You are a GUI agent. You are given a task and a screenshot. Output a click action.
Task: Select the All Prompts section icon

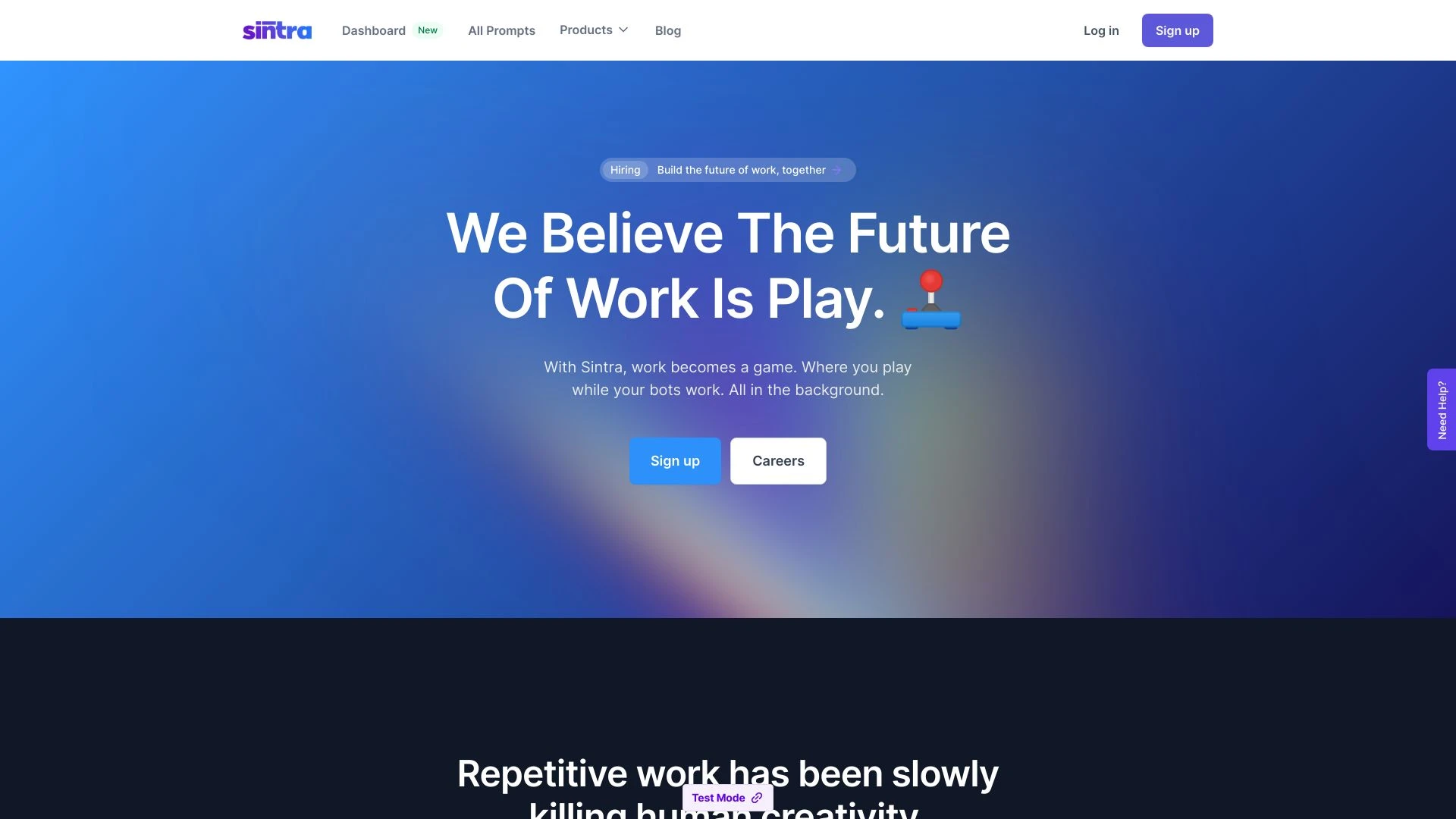click(500, 30)
